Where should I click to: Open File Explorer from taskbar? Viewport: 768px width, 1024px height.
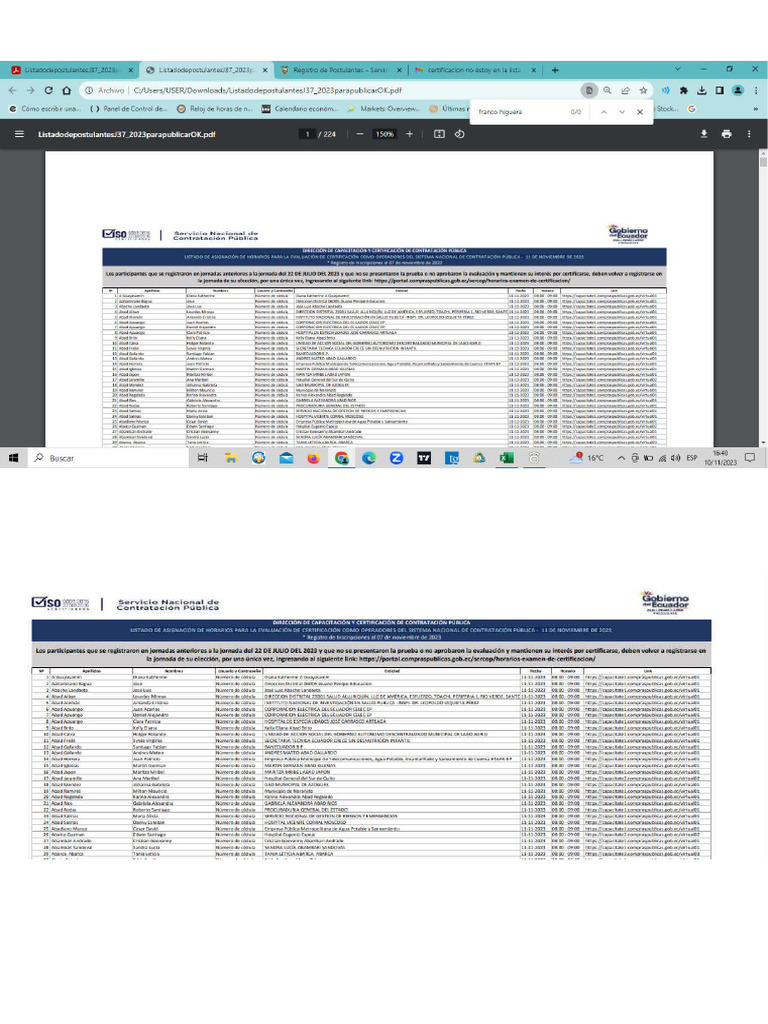coord(231,458)
